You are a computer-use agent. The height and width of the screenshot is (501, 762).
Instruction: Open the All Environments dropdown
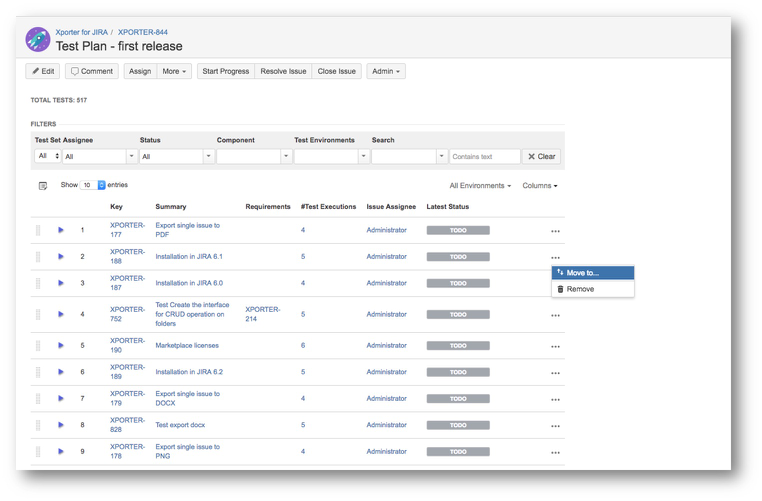point(480,186)
